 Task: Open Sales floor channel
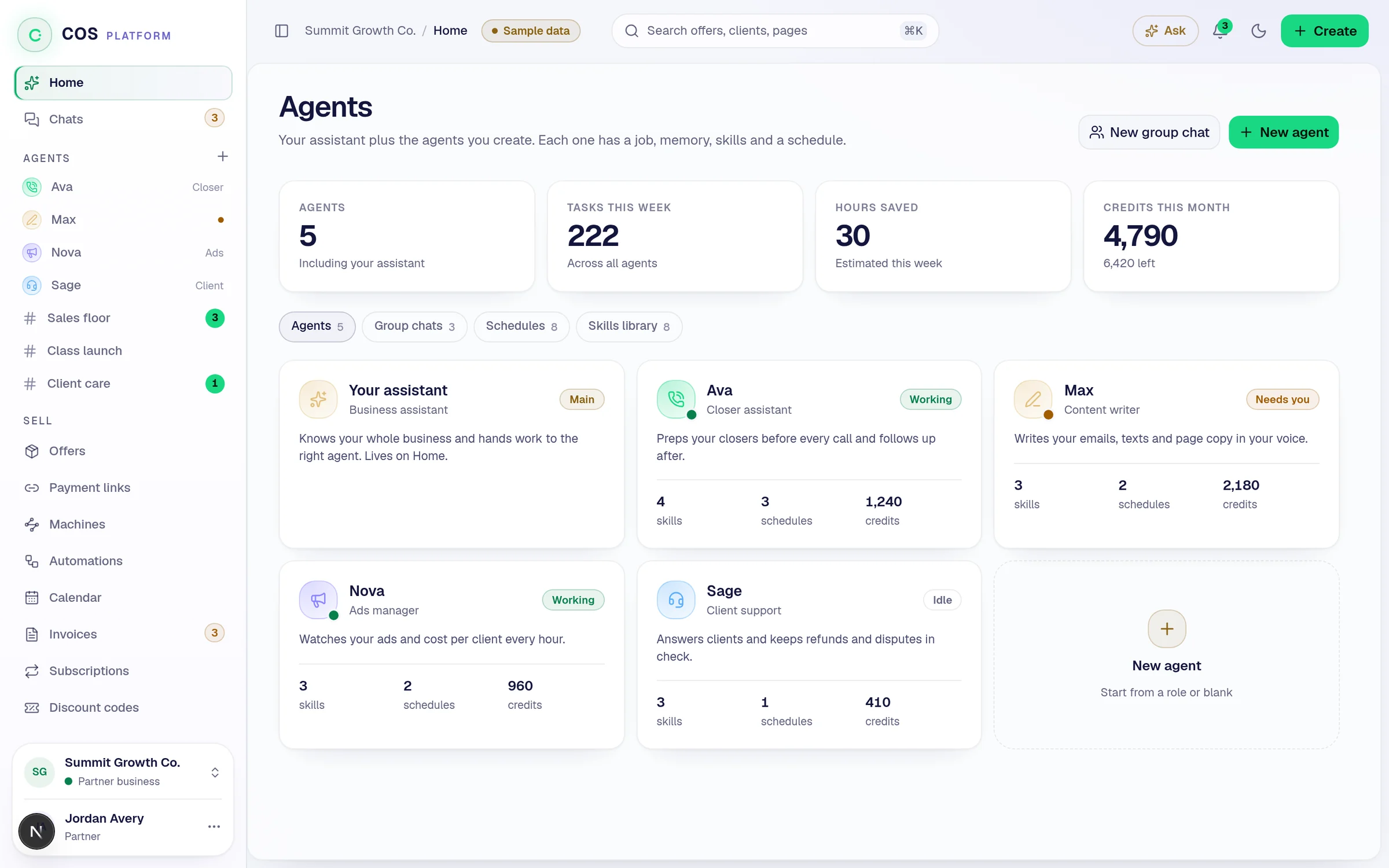tap(123, 318)
